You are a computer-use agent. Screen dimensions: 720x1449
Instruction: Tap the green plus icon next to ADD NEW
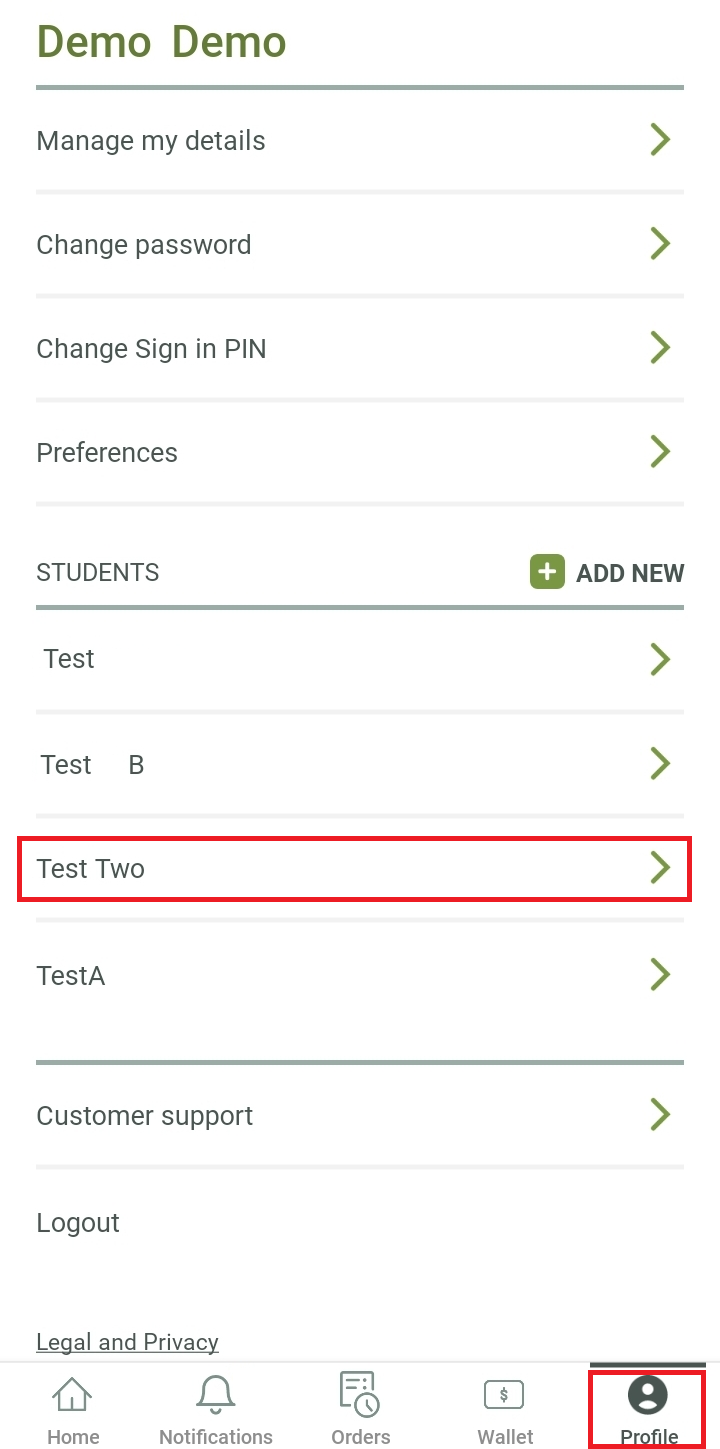[x=546, y=572]
